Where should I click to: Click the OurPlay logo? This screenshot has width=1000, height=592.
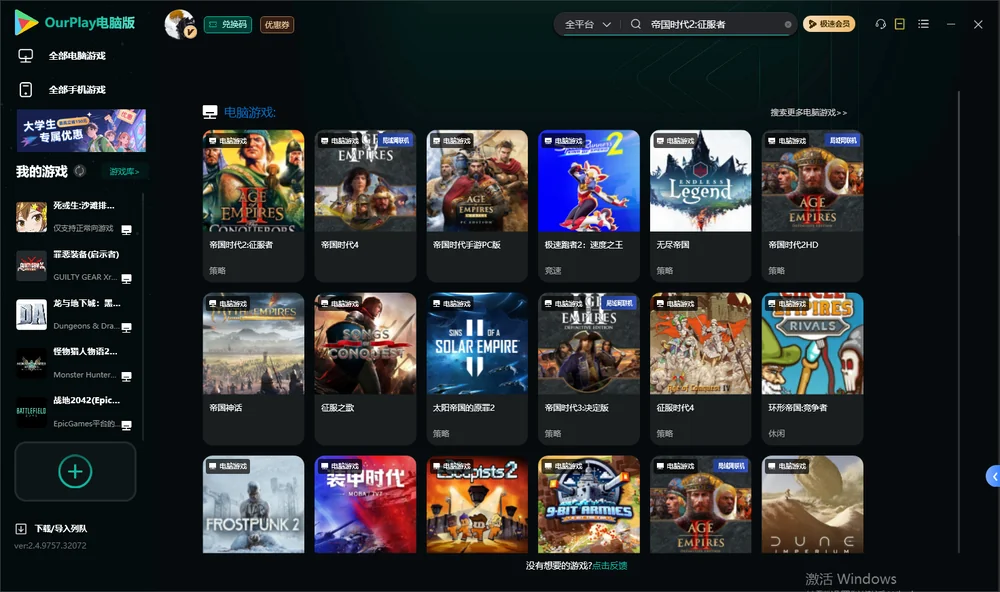click(75, 23)
